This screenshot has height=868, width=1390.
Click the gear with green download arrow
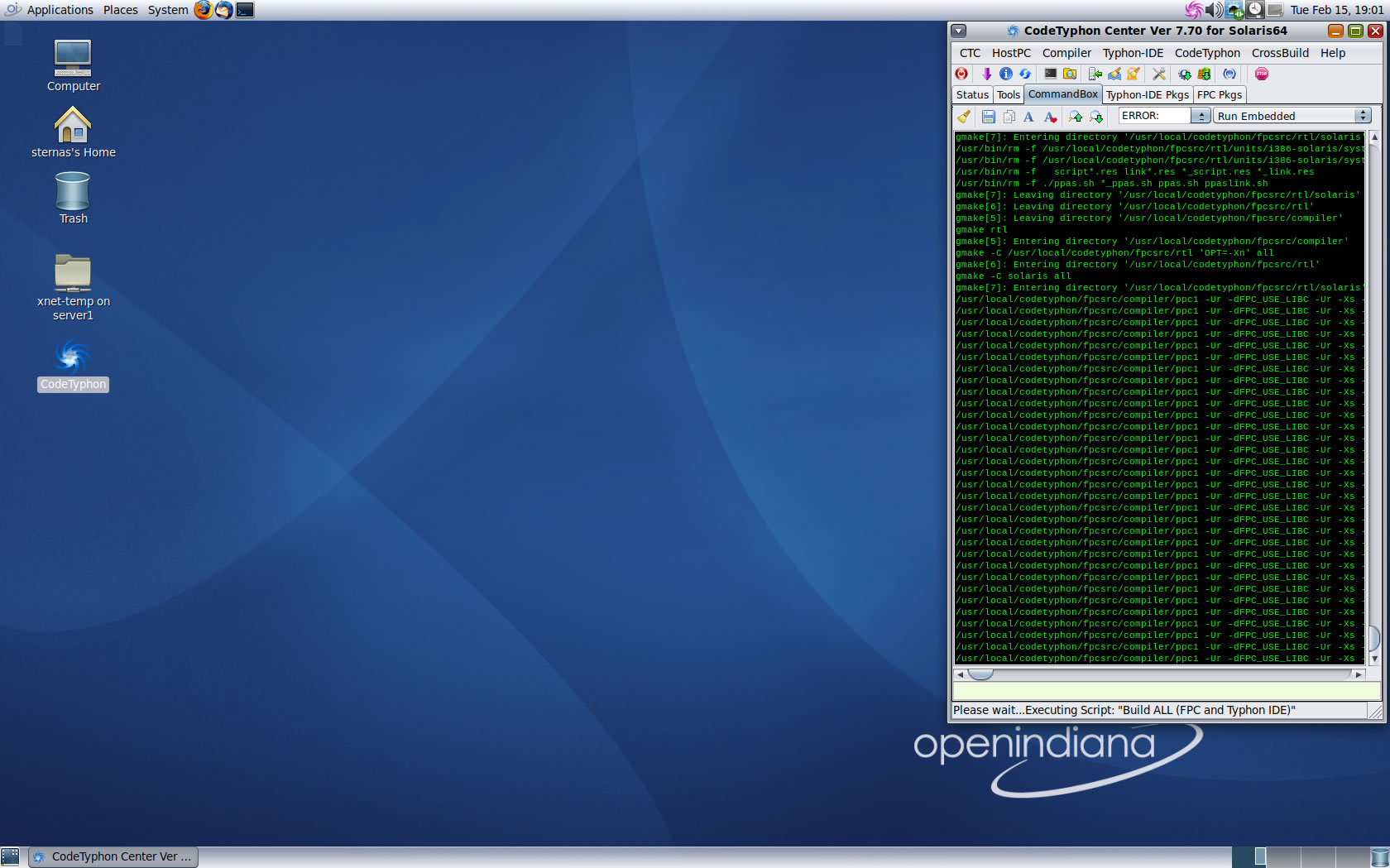pyautogui.click(x=1185, y=74)
